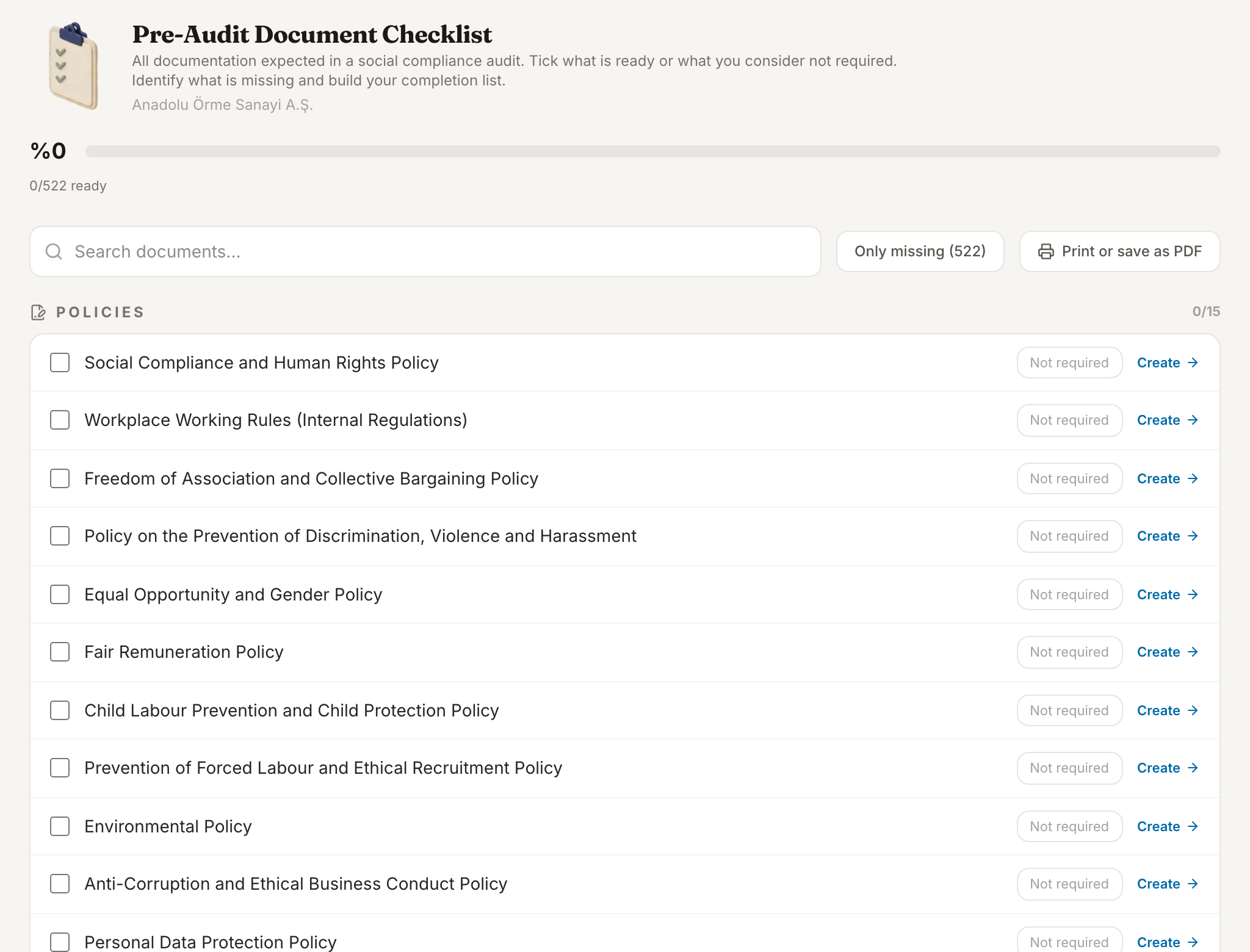
Task: Check the Discrimination, Violence and Harassment policy box
Action: point(60,536)
